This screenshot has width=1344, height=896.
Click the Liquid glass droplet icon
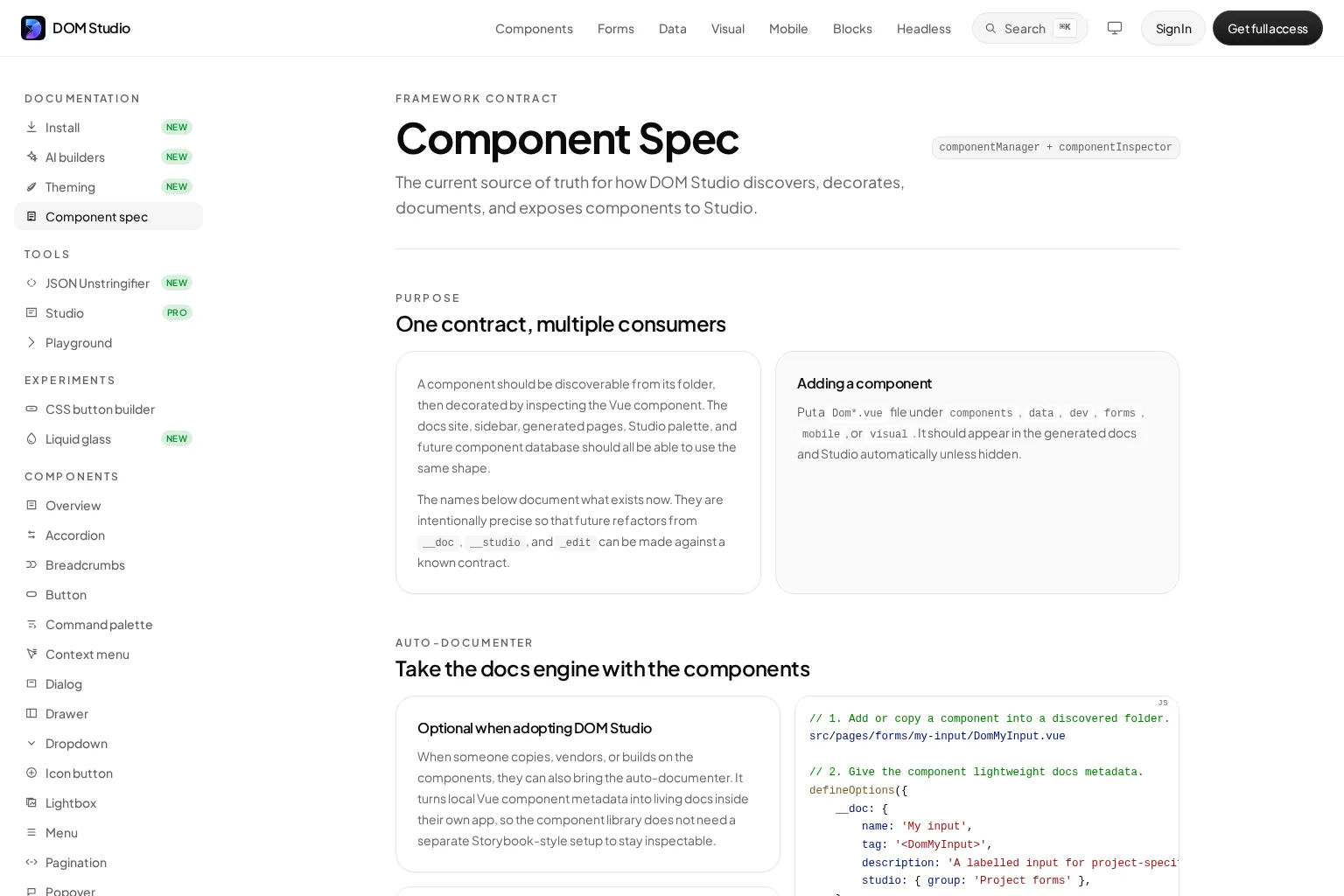(31, 438)
